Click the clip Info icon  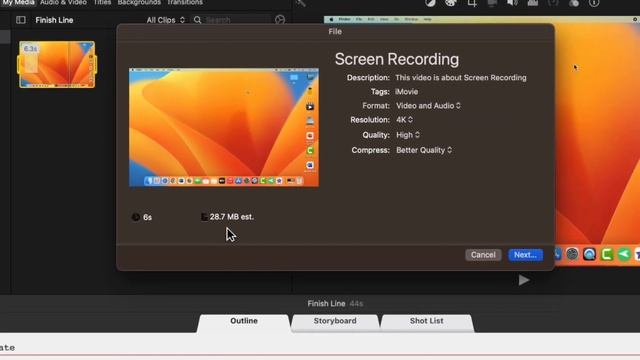(594, 3)
